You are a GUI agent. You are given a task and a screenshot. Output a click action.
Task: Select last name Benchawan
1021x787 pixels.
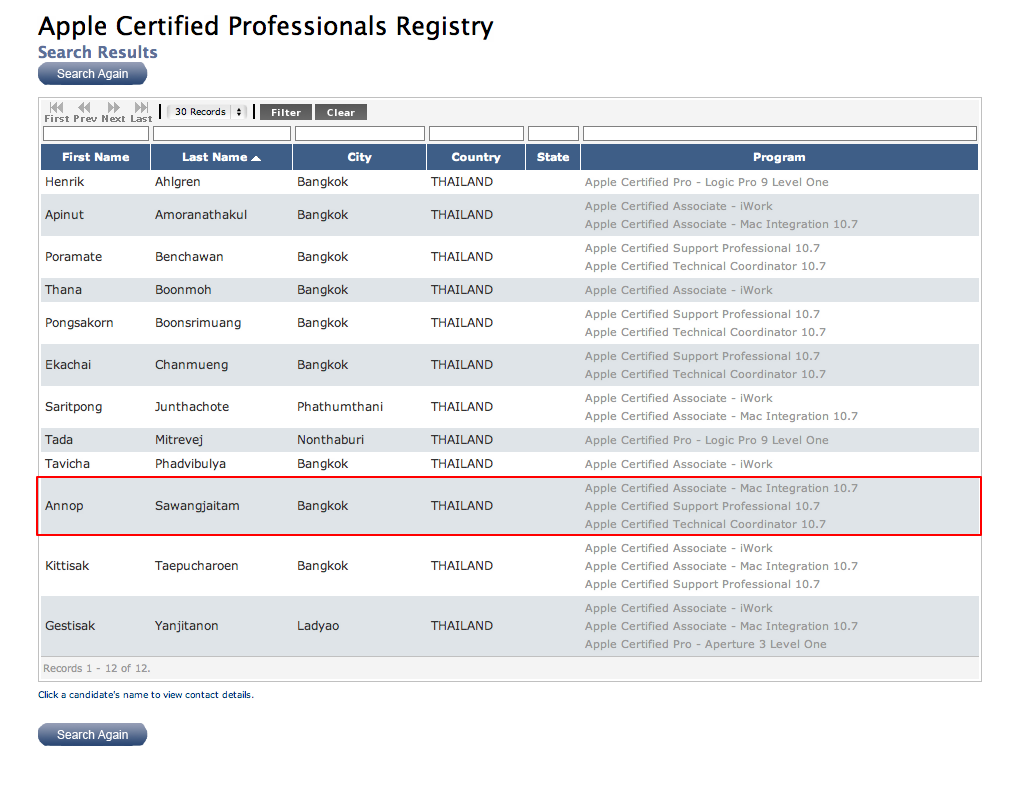click(x=189, y=256)
